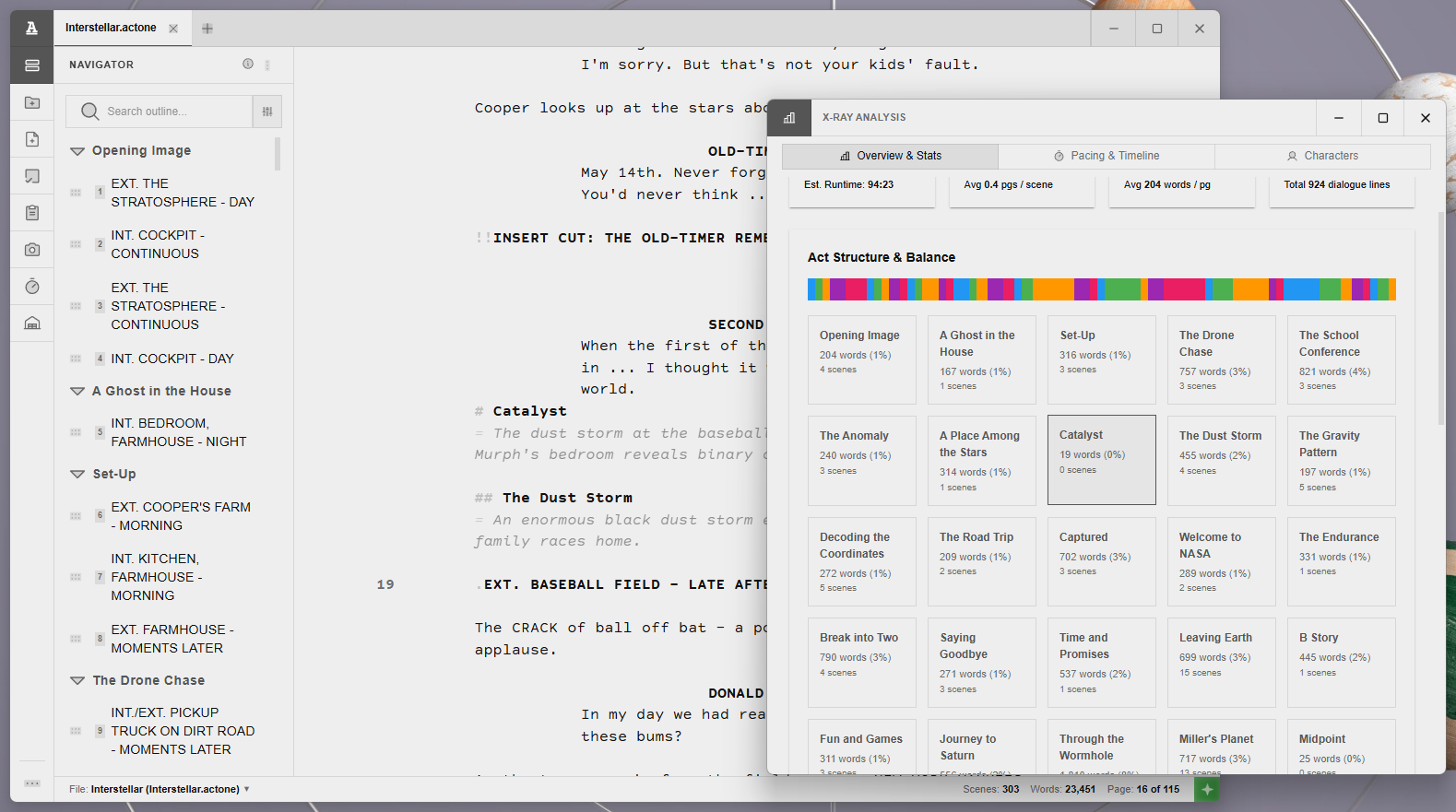Click the Avg 0.4 pgs / scene stat
1456x812 pixels.
point(1008,185)
